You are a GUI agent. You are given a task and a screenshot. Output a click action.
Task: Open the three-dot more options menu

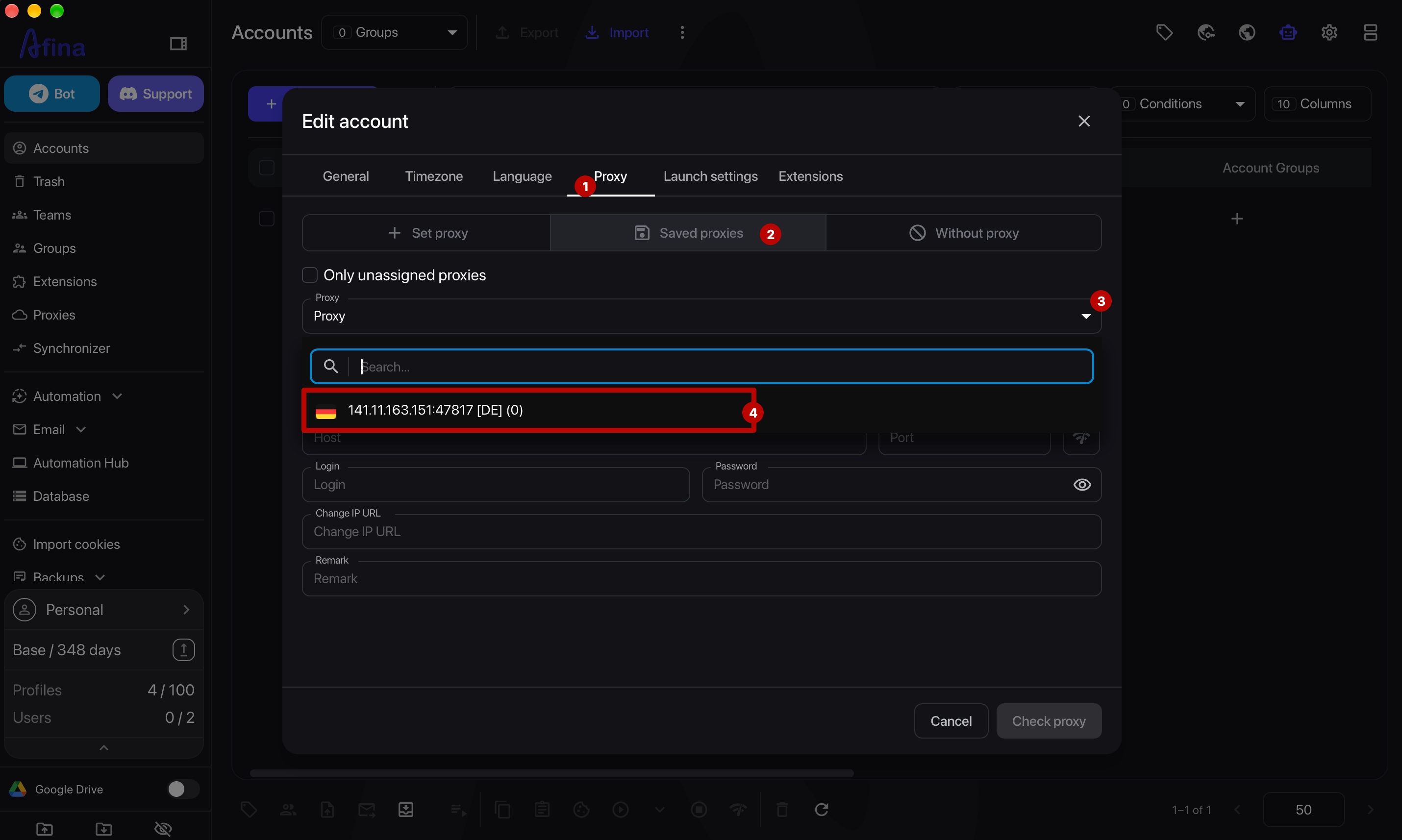(x=682, y=32)
